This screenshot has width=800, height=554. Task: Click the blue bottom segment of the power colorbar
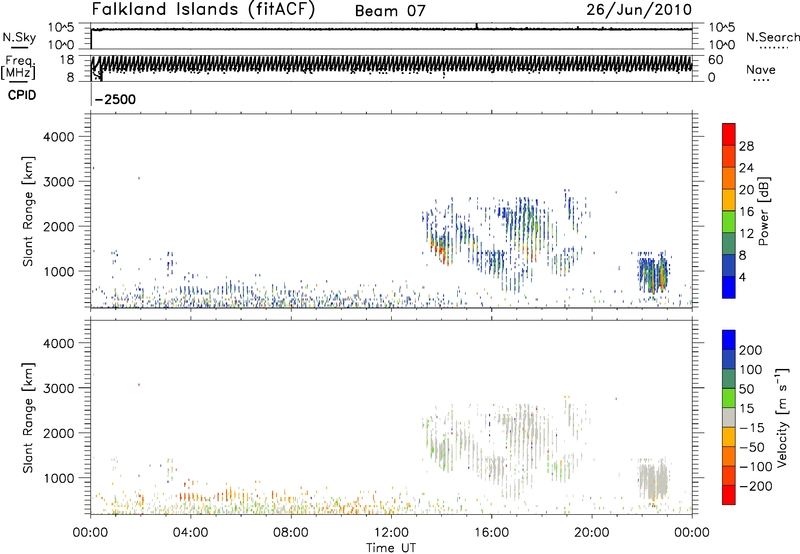729,287
